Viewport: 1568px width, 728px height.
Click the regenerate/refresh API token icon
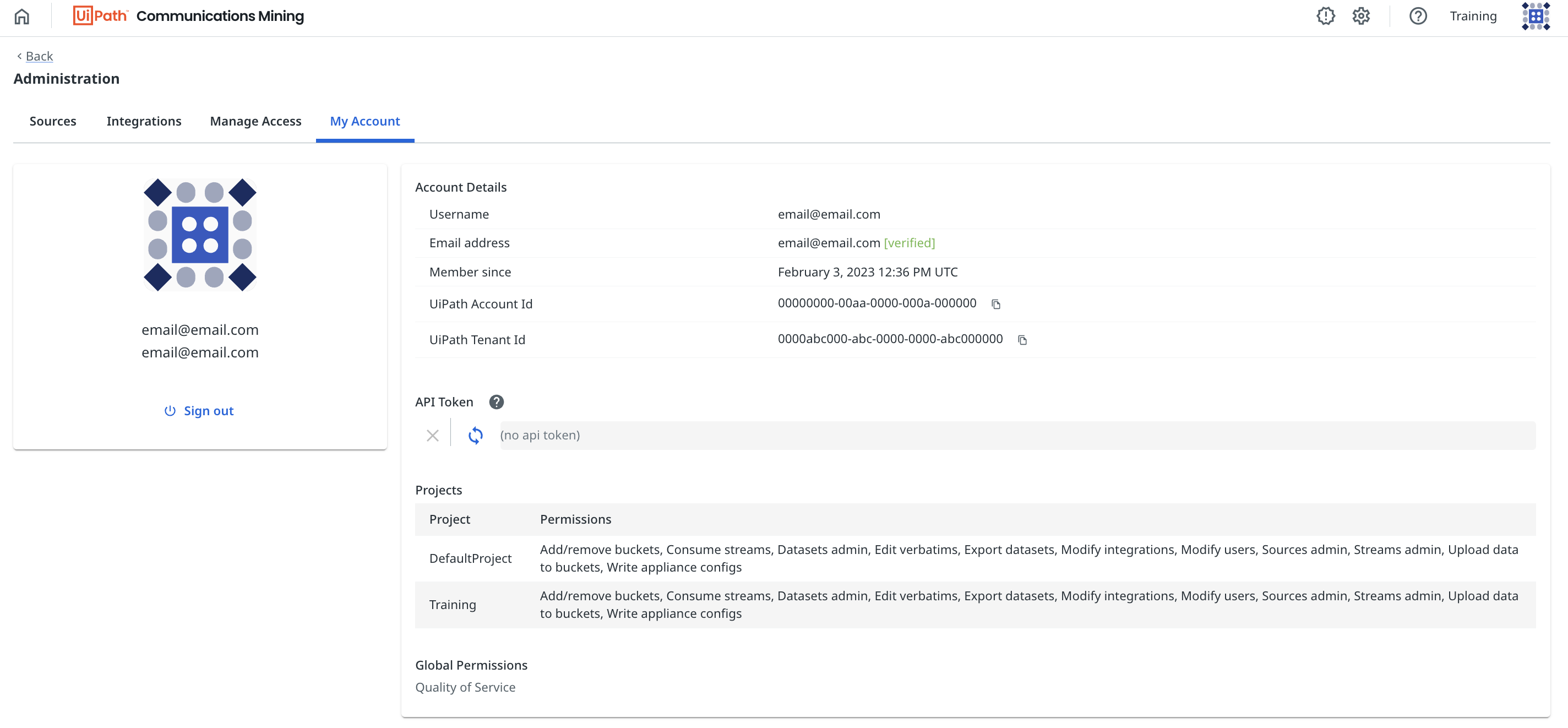pos(476,435)
